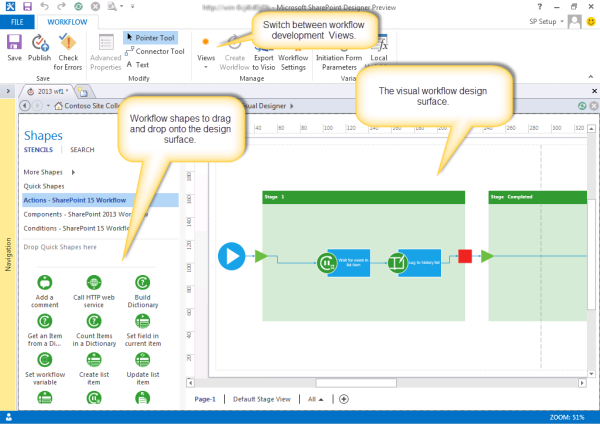Click scroll left arrow on canvas
The width and height of the screenshot is (600, 424).
(x=190, y=383)
